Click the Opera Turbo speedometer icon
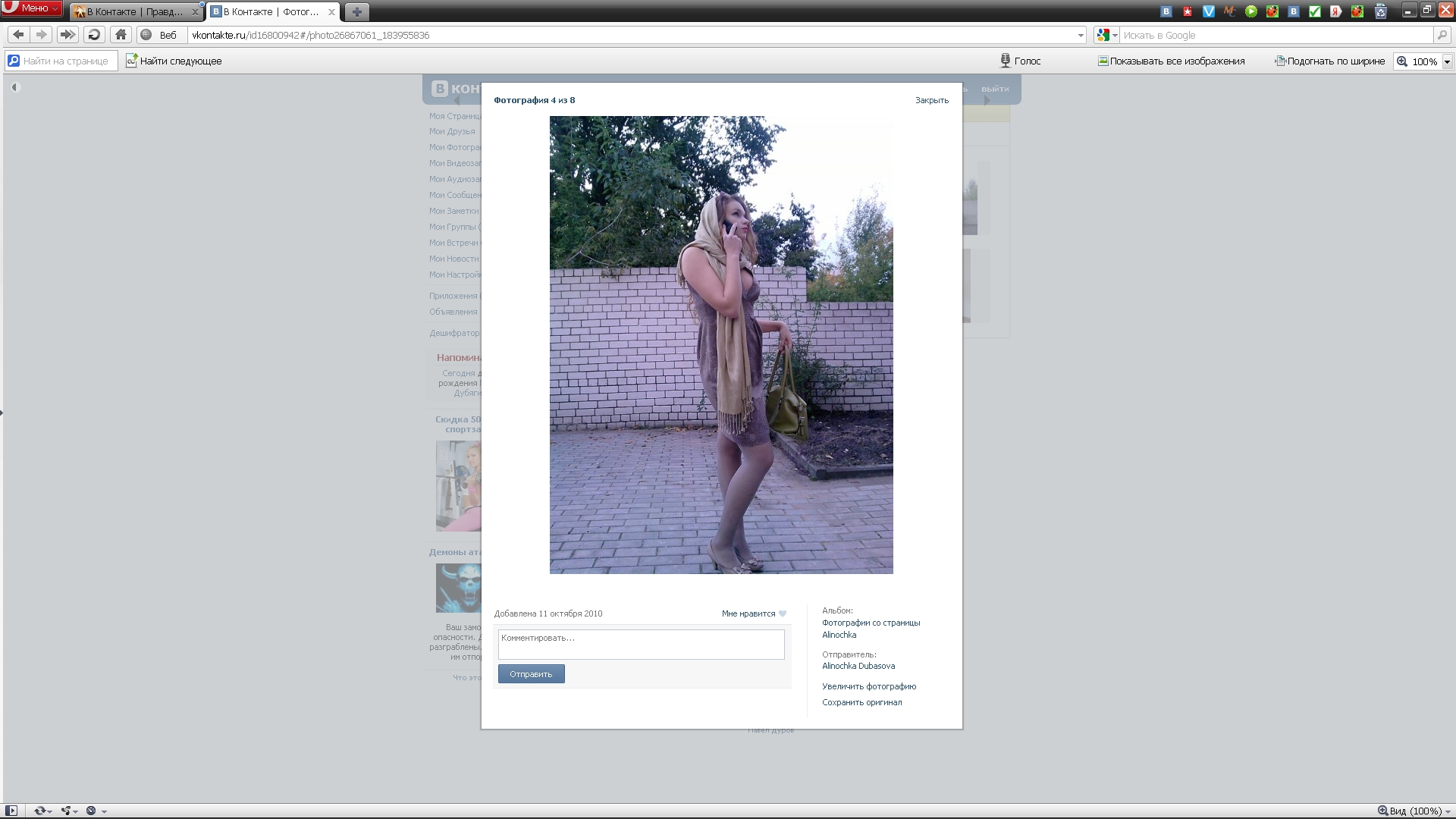The height and width of the screenshot is (819, 1456). 92,811
